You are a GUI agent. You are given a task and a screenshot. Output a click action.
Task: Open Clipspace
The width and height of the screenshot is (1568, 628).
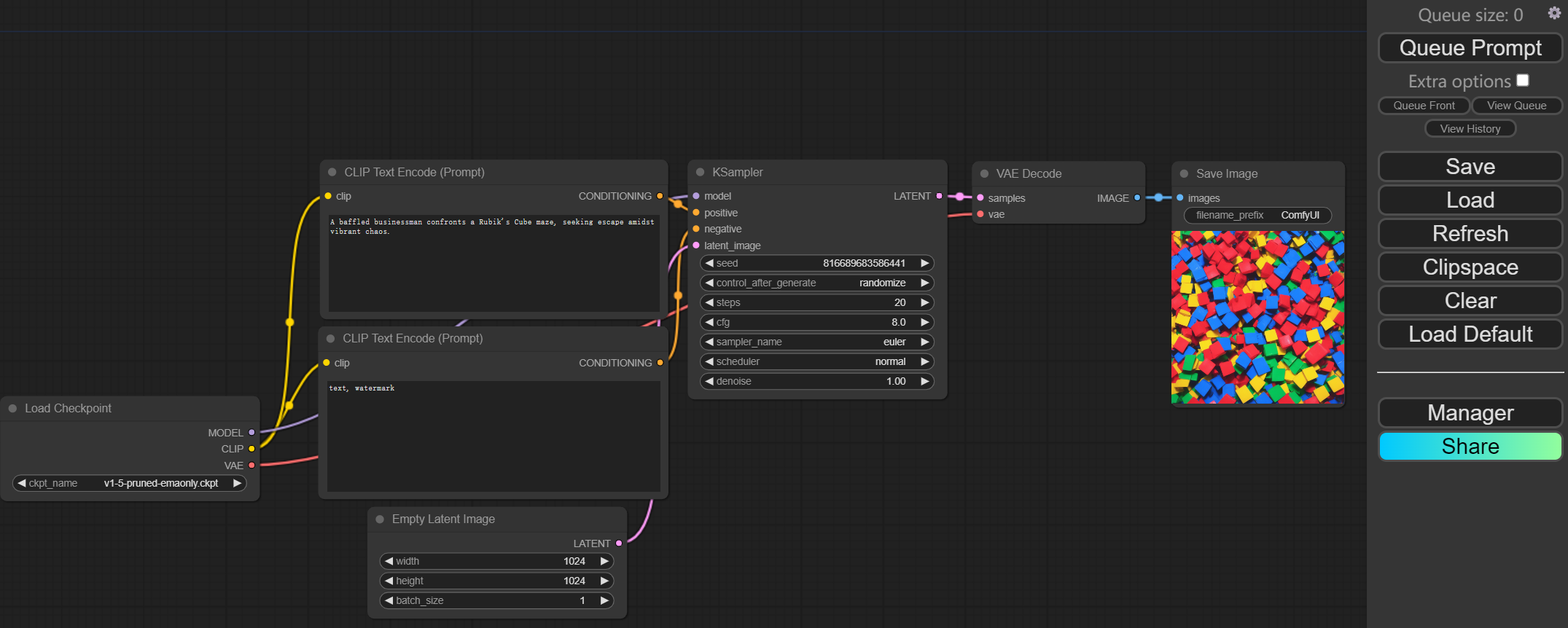pos(1470,267)
